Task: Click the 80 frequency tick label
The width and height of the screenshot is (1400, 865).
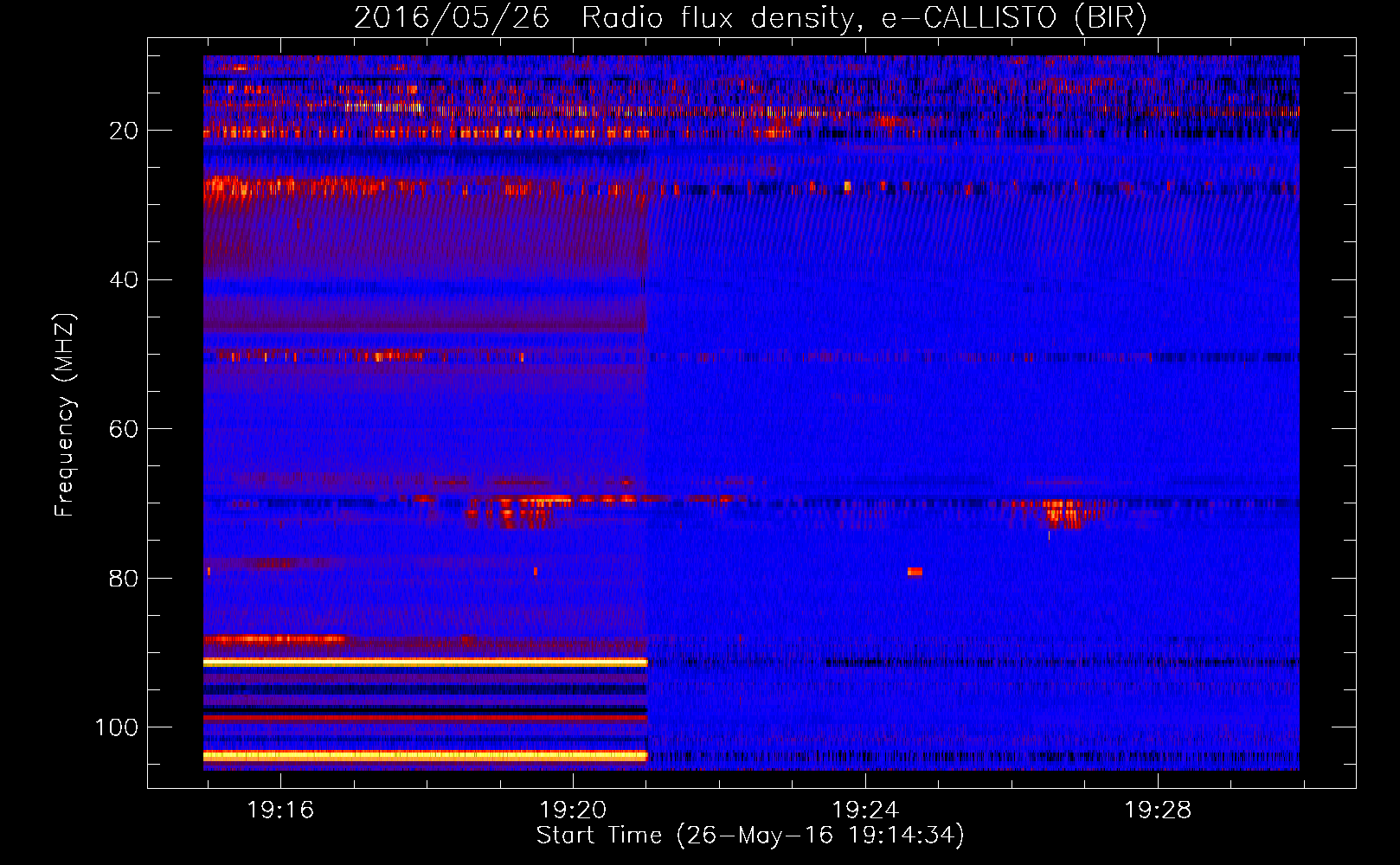Action: (124, 579)
